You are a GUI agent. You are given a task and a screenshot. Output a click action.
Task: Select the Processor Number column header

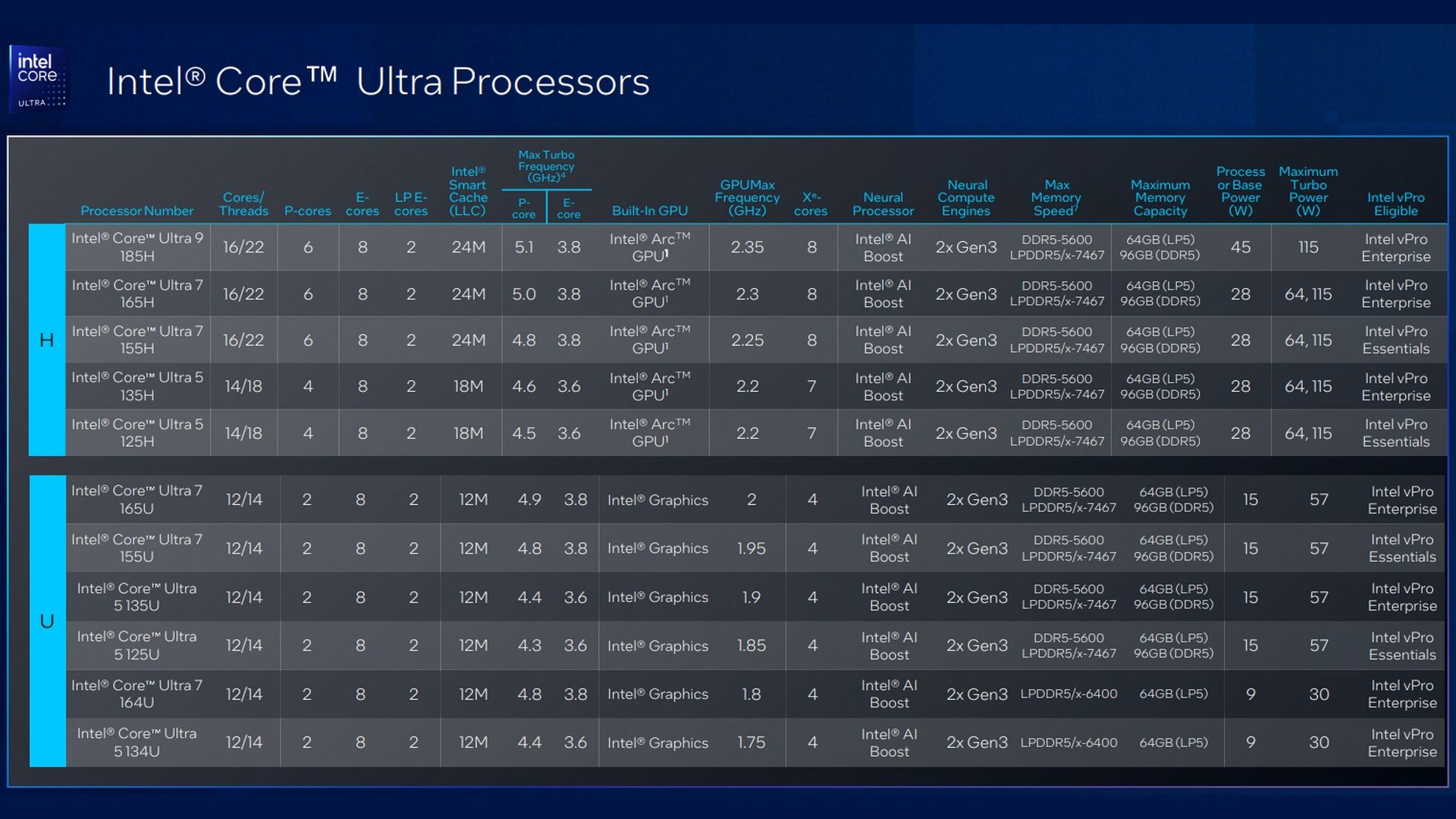coord(136,211)
